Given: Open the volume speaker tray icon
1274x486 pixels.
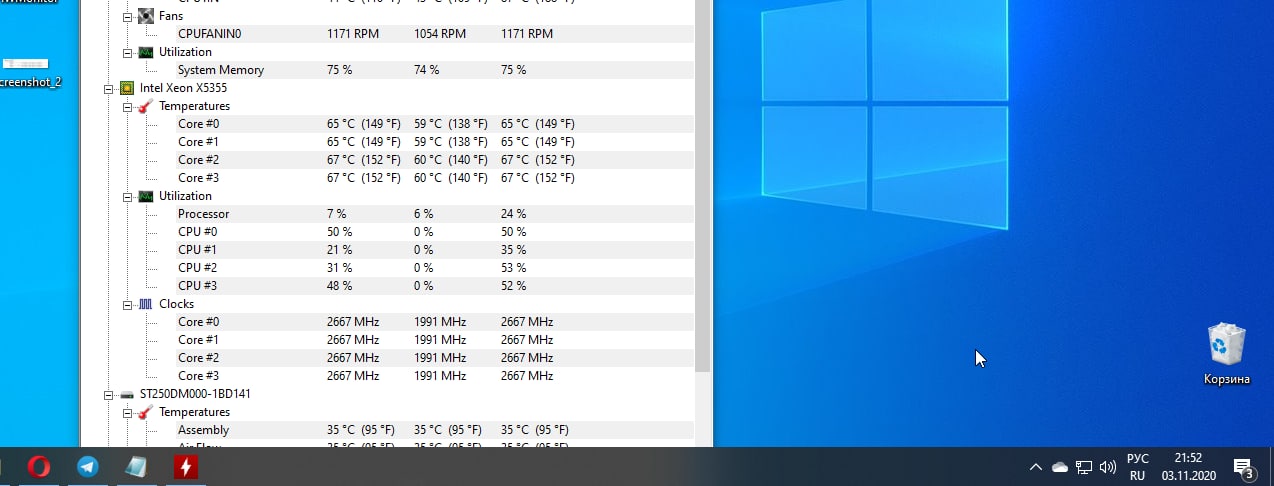Looking at the screenshot, I should point(1108,467).
